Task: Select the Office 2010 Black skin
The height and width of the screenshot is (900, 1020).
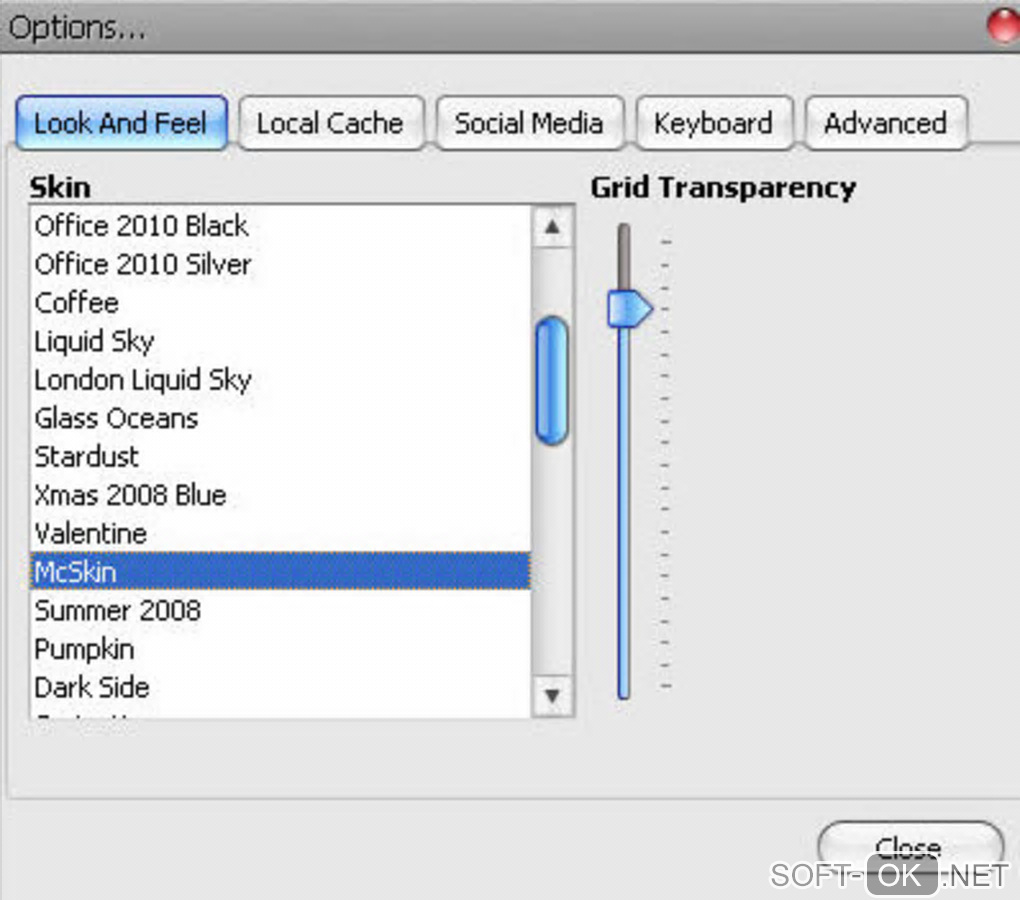Action: [280, 226]
